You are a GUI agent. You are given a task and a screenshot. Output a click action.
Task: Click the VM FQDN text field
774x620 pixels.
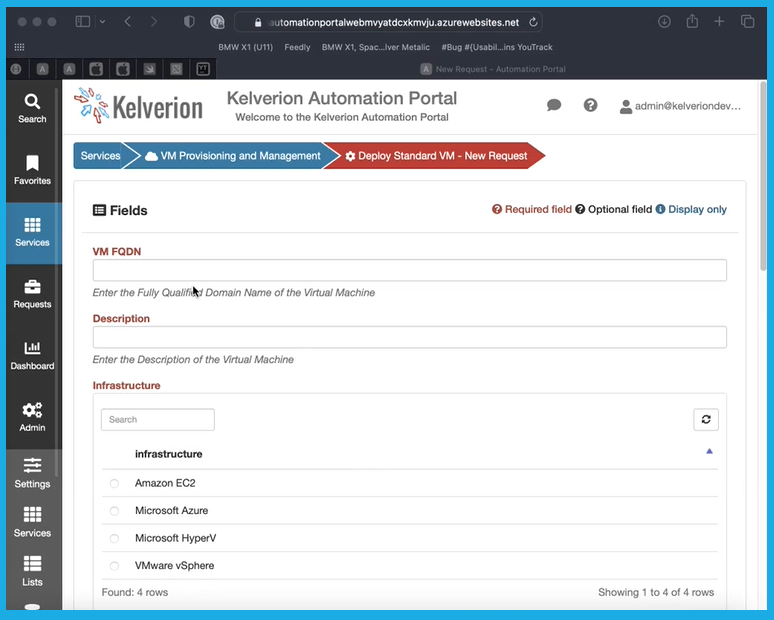[x=410, y=270]
